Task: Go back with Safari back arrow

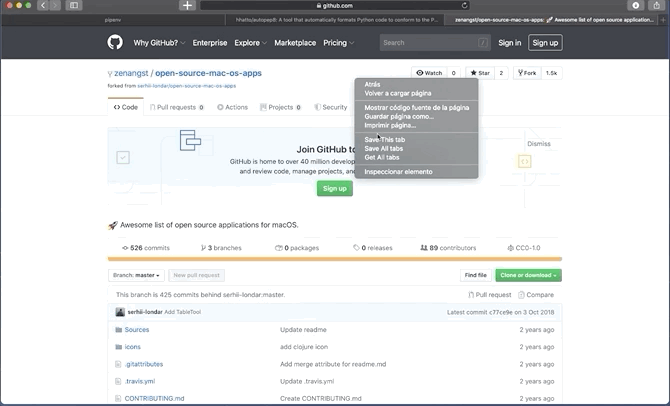Action: 43,5
